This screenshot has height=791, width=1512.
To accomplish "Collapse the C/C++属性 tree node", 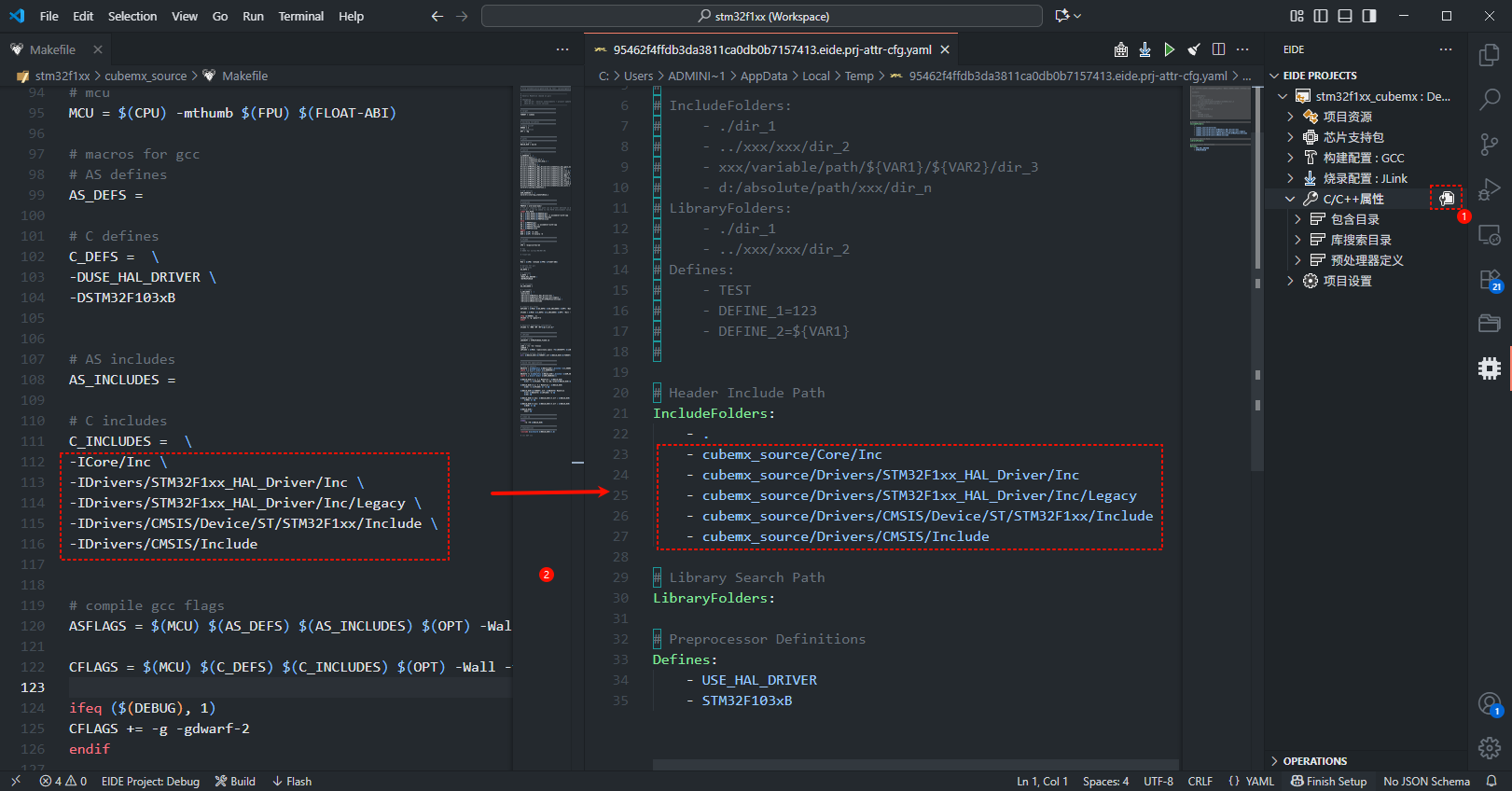I will [x=1290, y=199].
